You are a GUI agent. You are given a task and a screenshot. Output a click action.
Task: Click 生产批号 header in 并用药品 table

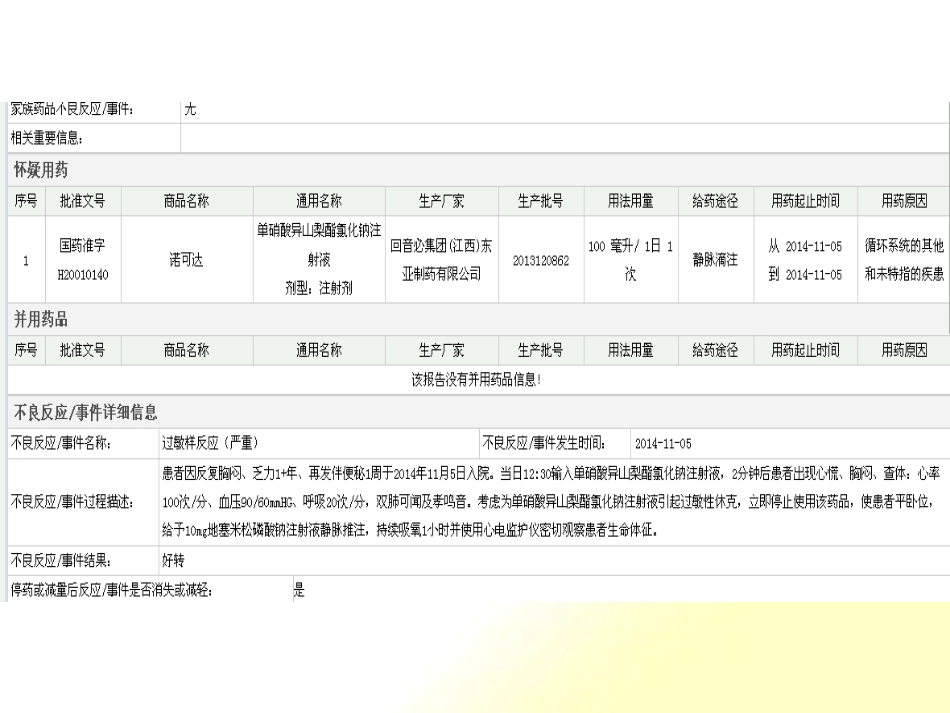pos(540,350)
